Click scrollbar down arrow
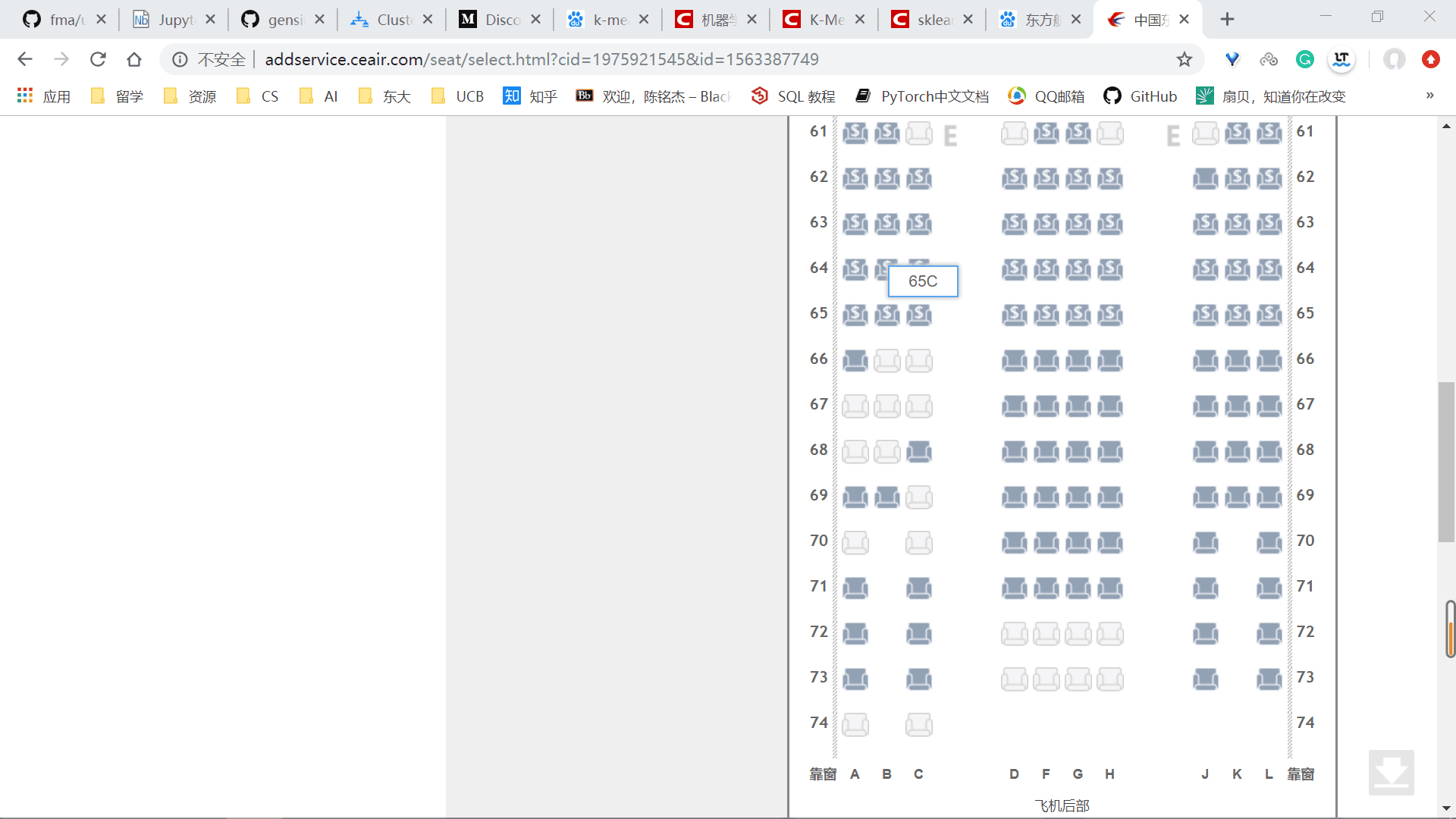The width and height of the screenshot is (1456, 819). [1446, 808]
